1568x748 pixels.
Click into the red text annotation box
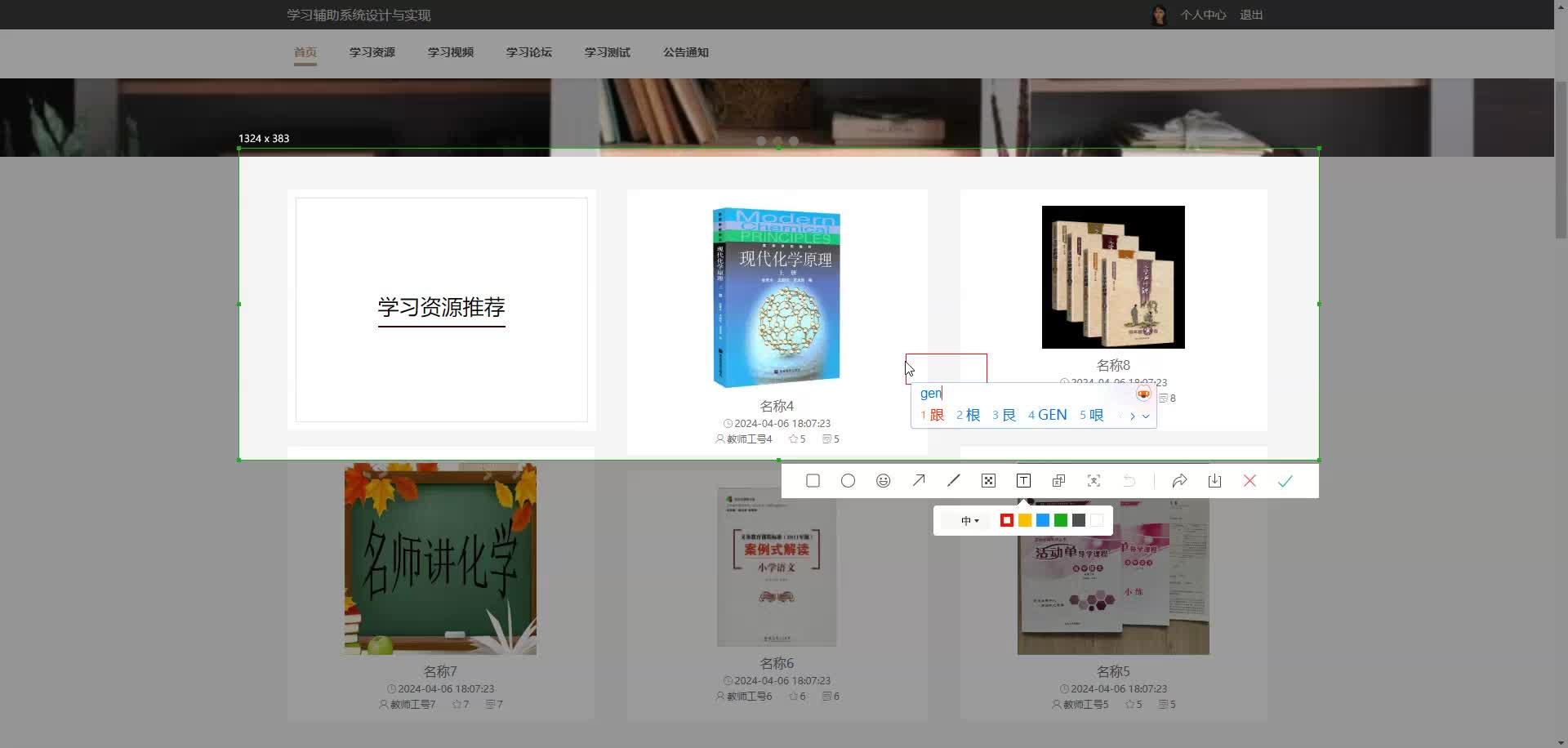point(947,368)
